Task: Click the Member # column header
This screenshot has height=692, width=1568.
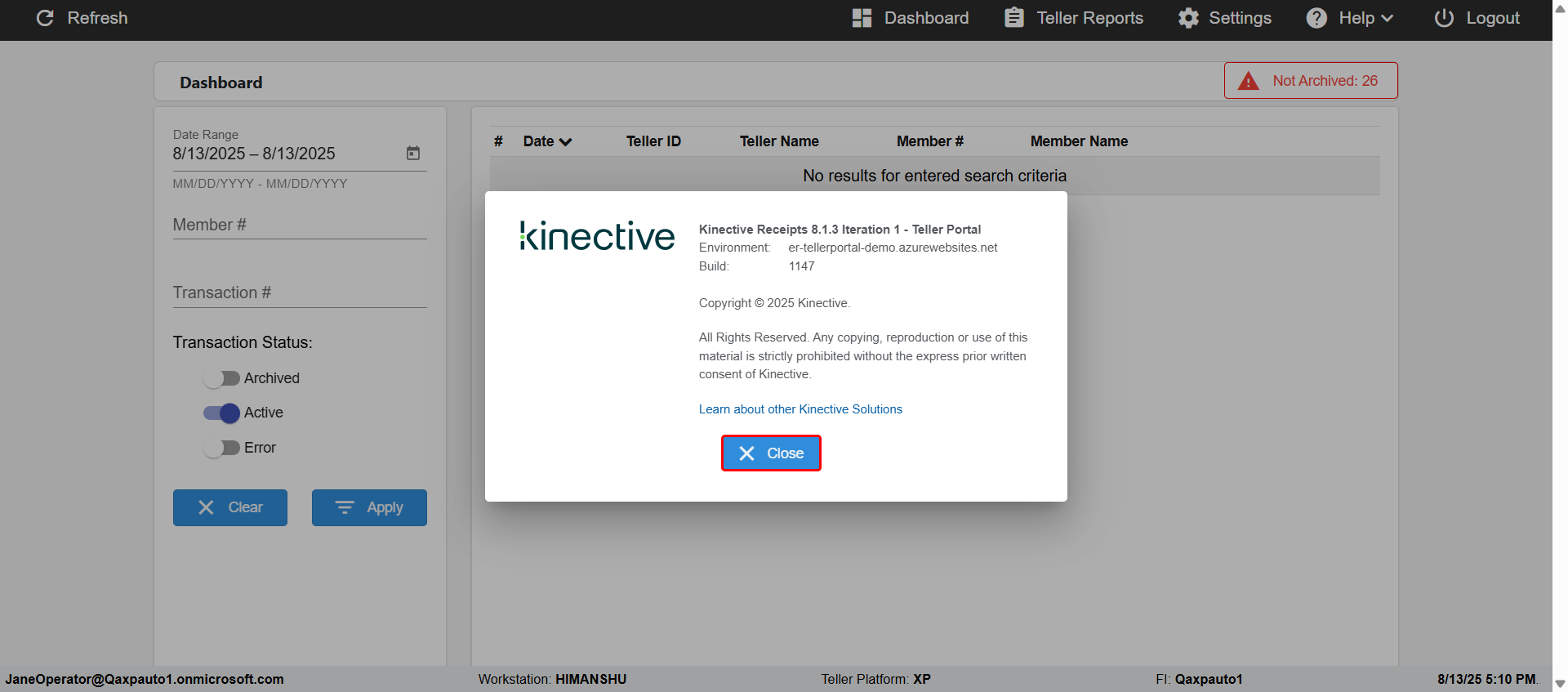Action: click(930, 141)
